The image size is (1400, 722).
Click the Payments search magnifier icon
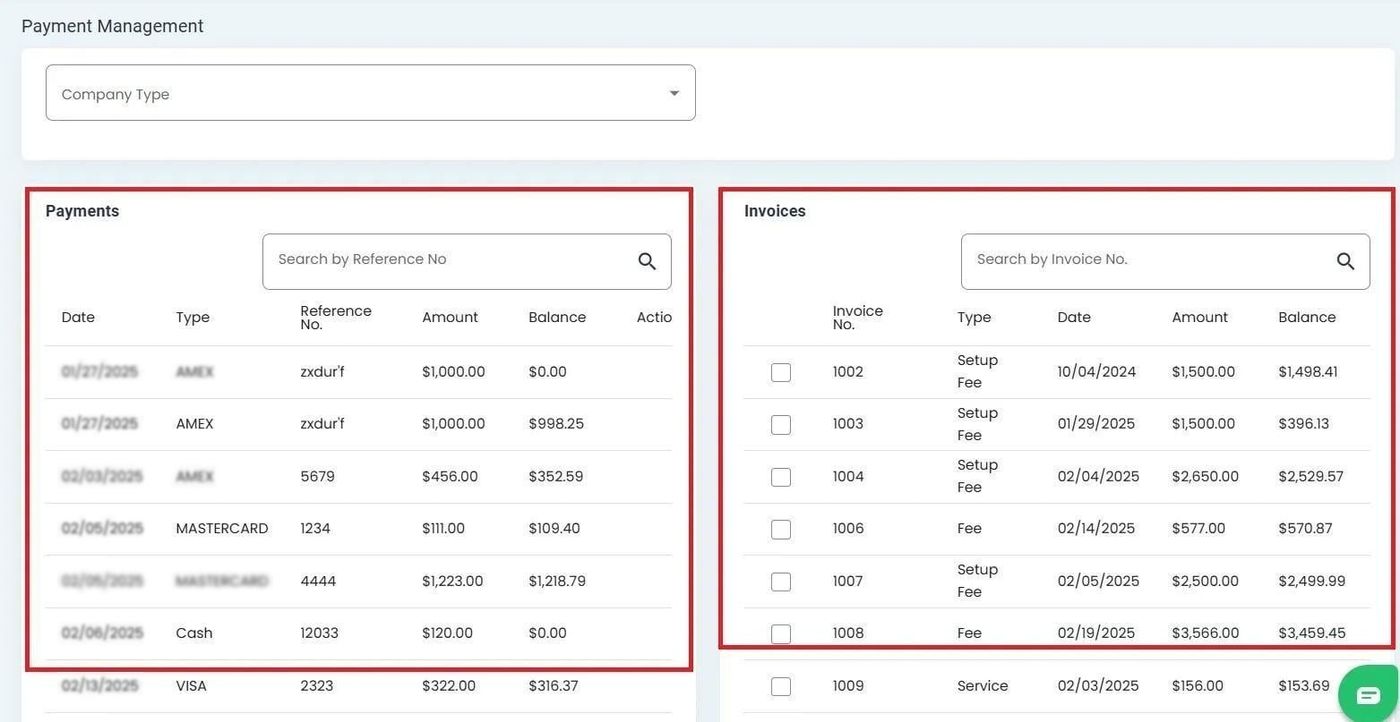pyautogui.click(x=647, y=261)
